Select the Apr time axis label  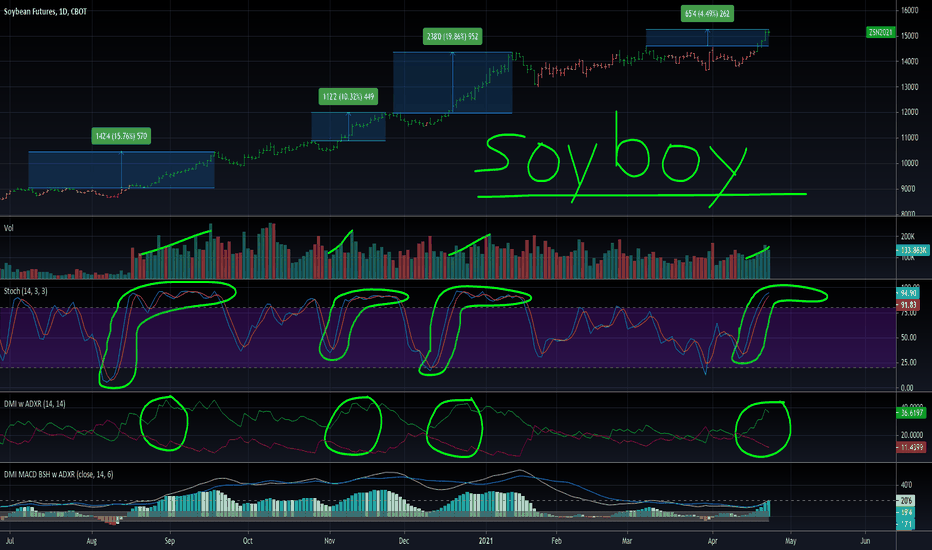713,541
